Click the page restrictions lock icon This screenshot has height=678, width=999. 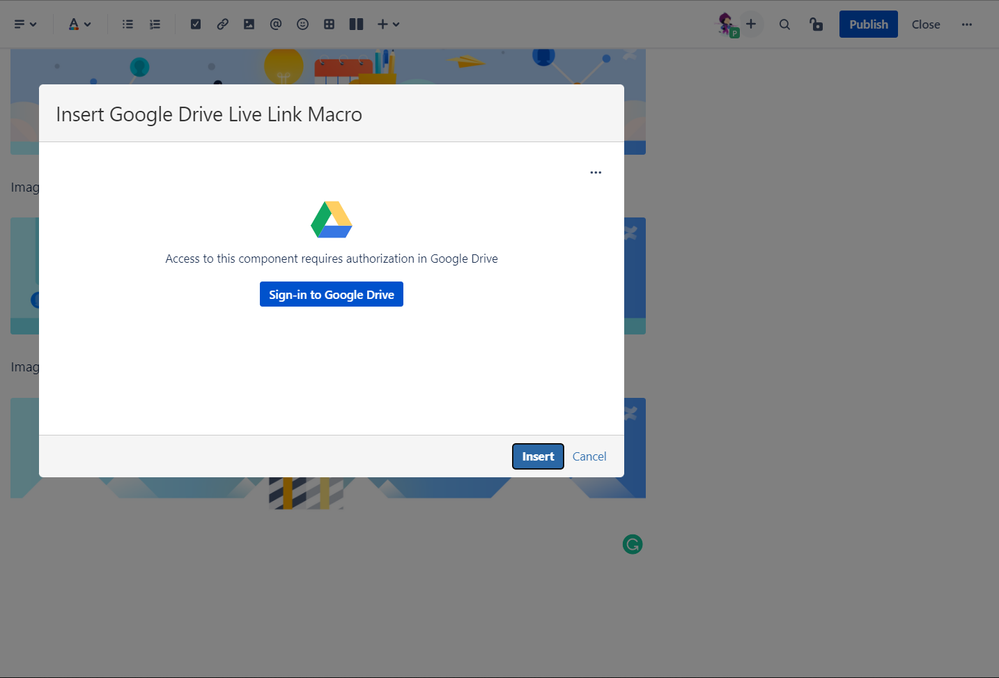(x=816, y=24)
